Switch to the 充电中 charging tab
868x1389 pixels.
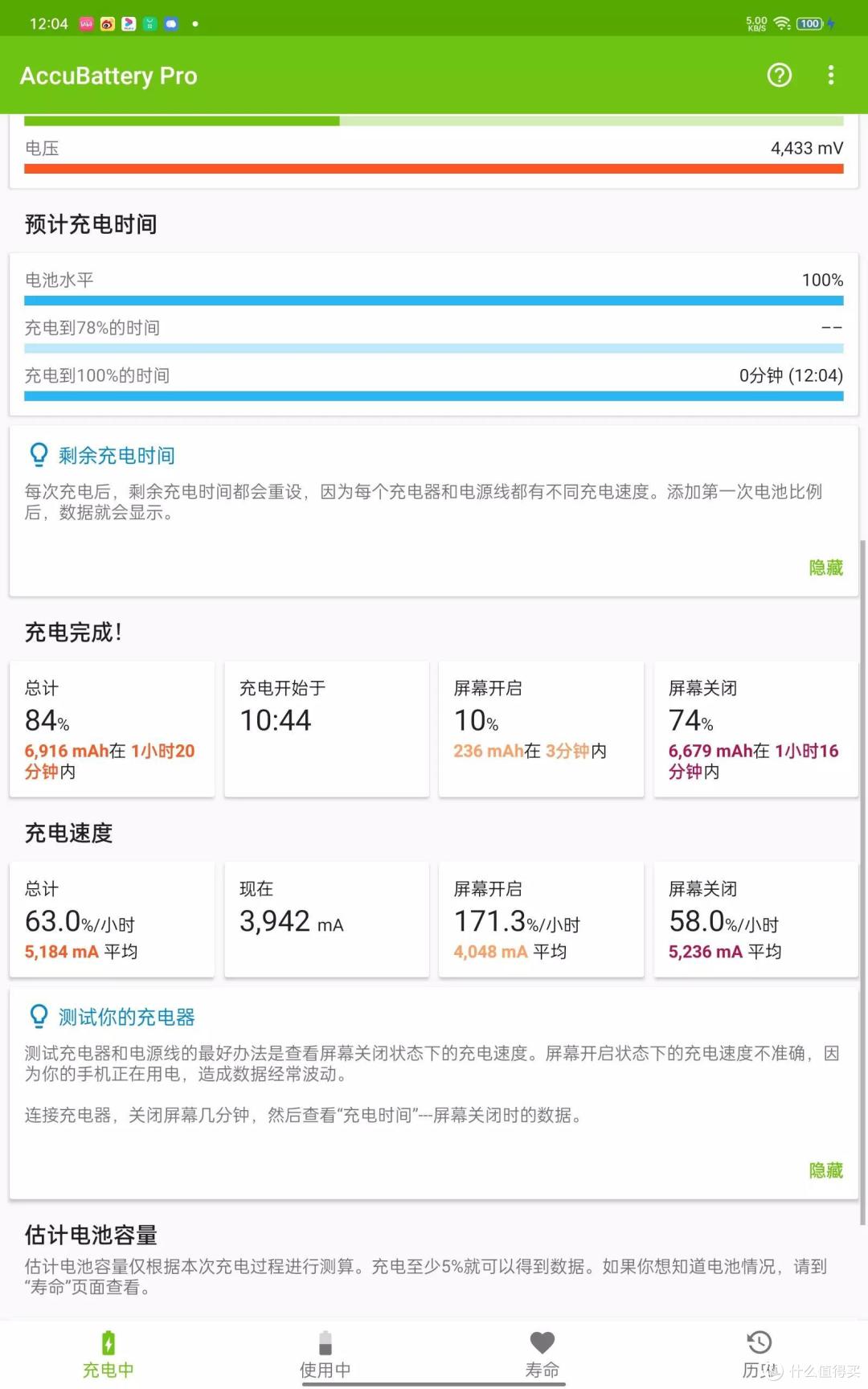point(108,1355)
